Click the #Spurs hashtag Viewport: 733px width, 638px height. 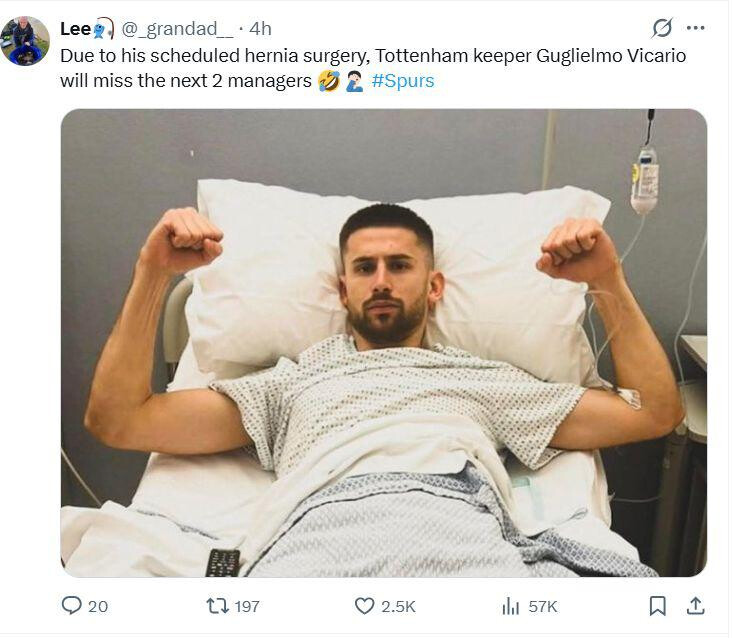(403, 81)
